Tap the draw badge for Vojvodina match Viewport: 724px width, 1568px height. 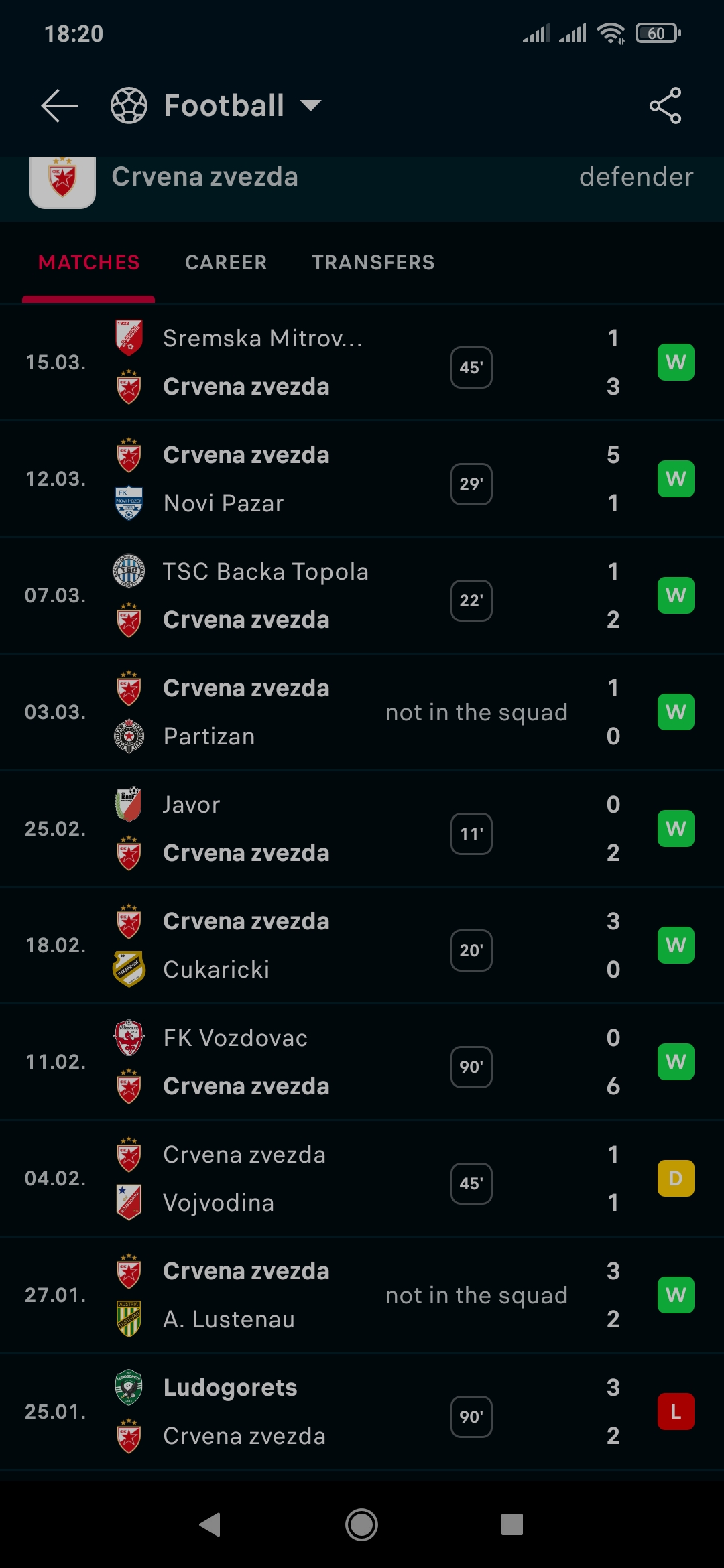676,1178
